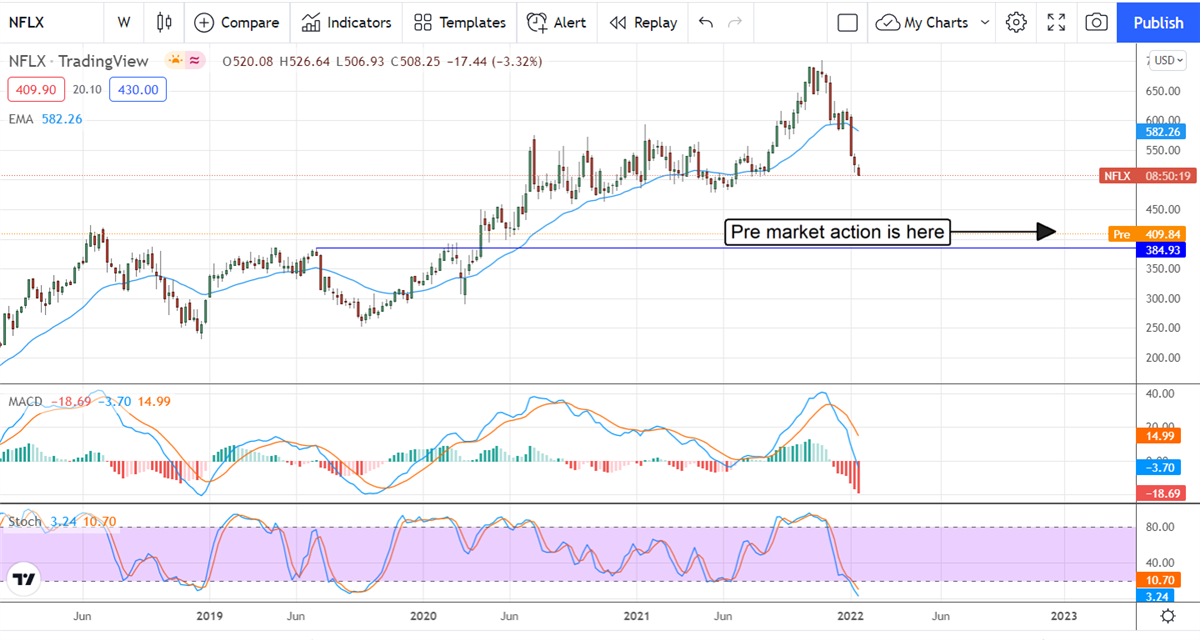Click the Publish button
1200x640 pixels.
click(1158, 22)
